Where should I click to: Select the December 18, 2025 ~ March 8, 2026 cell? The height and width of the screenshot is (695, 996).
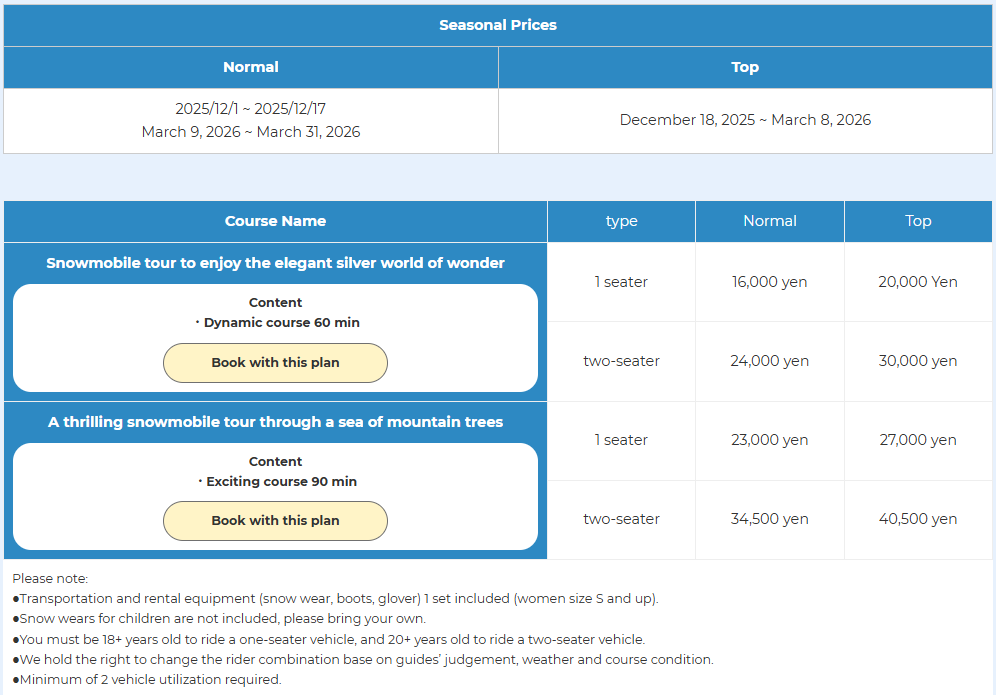pos(745,120)
